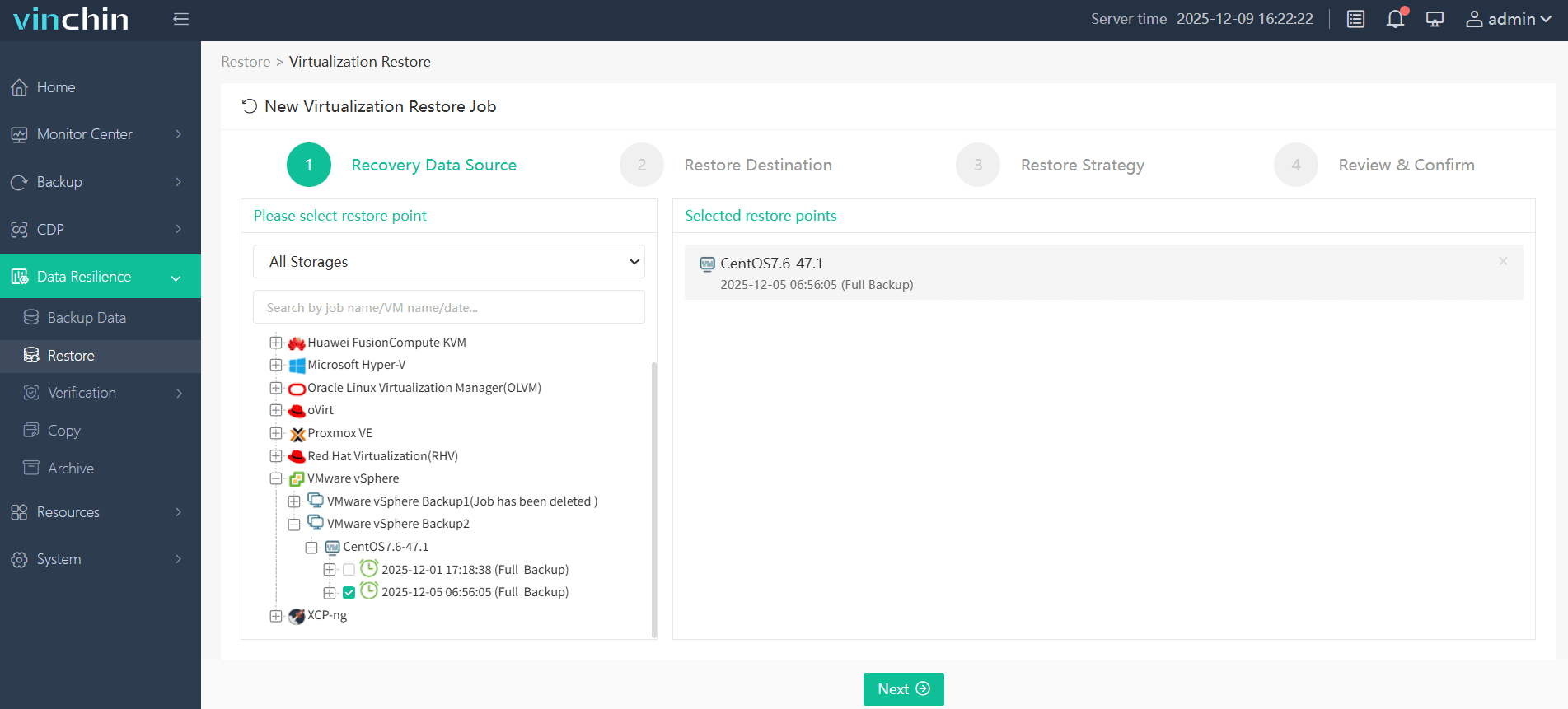
Task: Go to Home in sidebar
Action: 101,87
